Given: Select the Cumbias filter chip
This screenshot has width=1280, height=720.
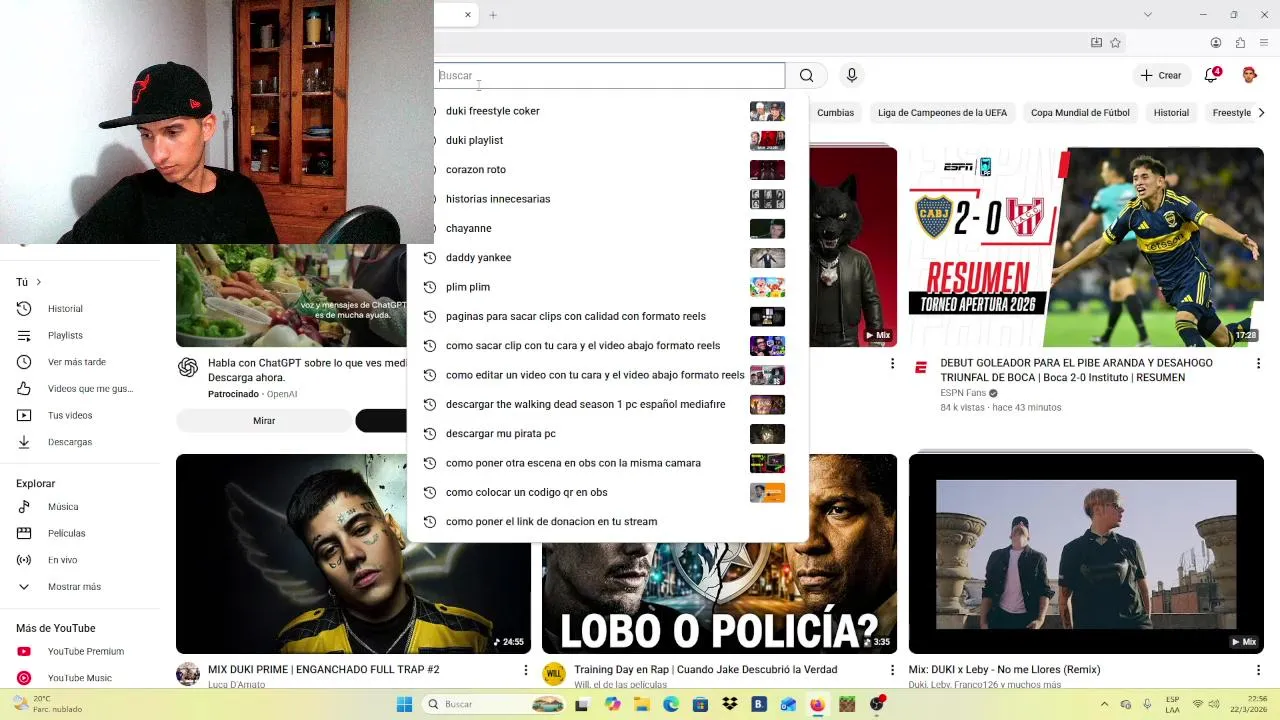Looking at the screenshot, I should tap(835, 113).
